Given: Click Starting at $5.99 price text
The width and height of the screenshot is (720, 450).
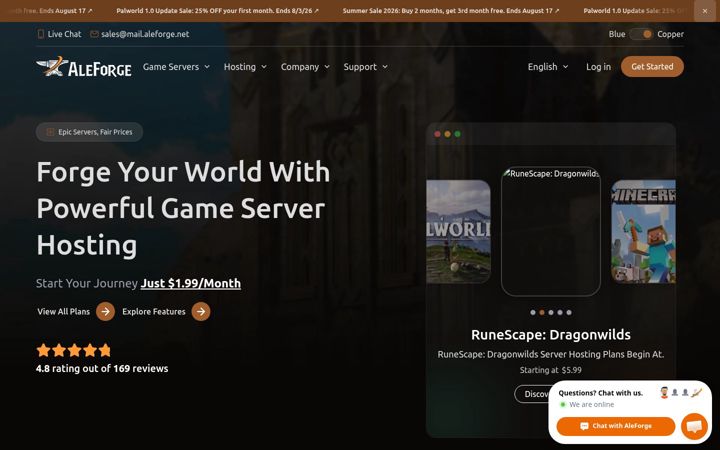Looking at the screenshot, I should click(x=551, y=370).
